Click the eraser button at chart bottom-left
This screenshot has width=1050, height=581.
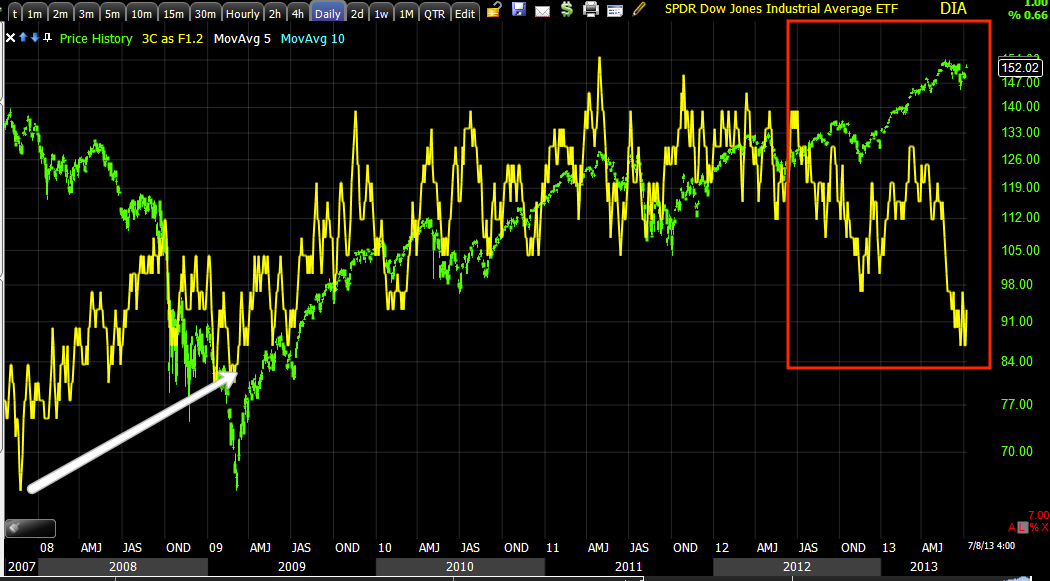click(x=30, y=528)
